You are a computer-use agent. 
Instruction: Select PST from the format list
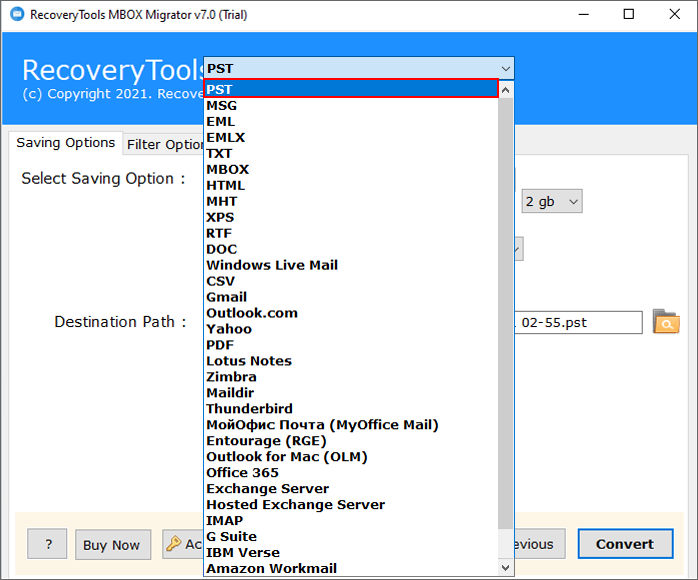[x=351, y=89]
